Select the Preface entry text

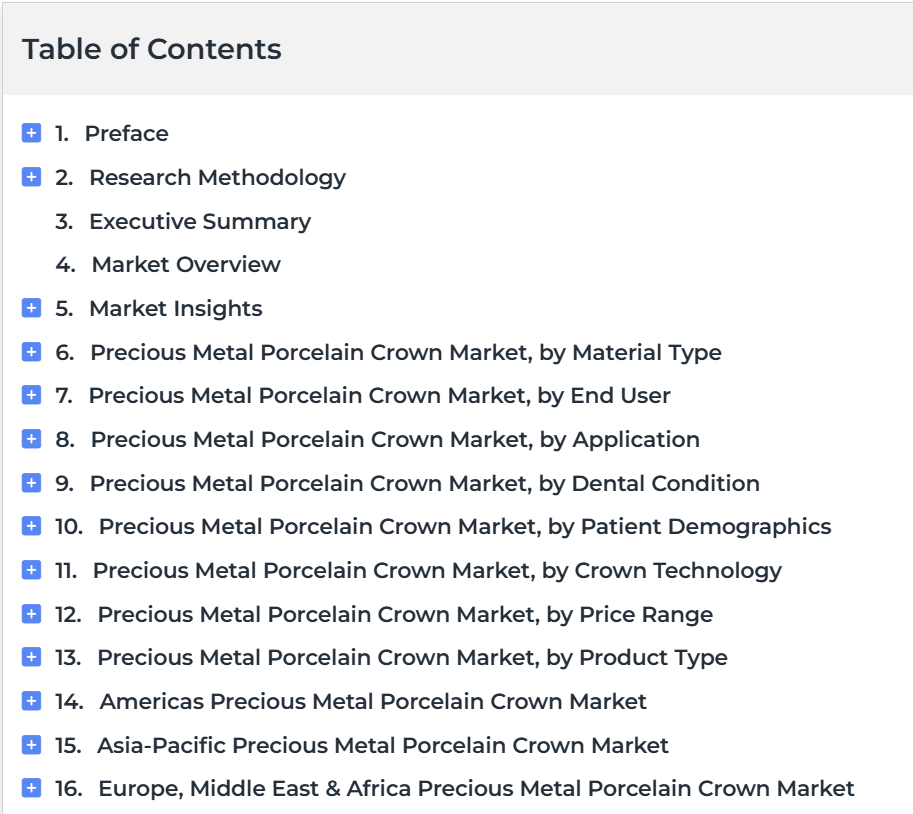click(x=126, y=133)
